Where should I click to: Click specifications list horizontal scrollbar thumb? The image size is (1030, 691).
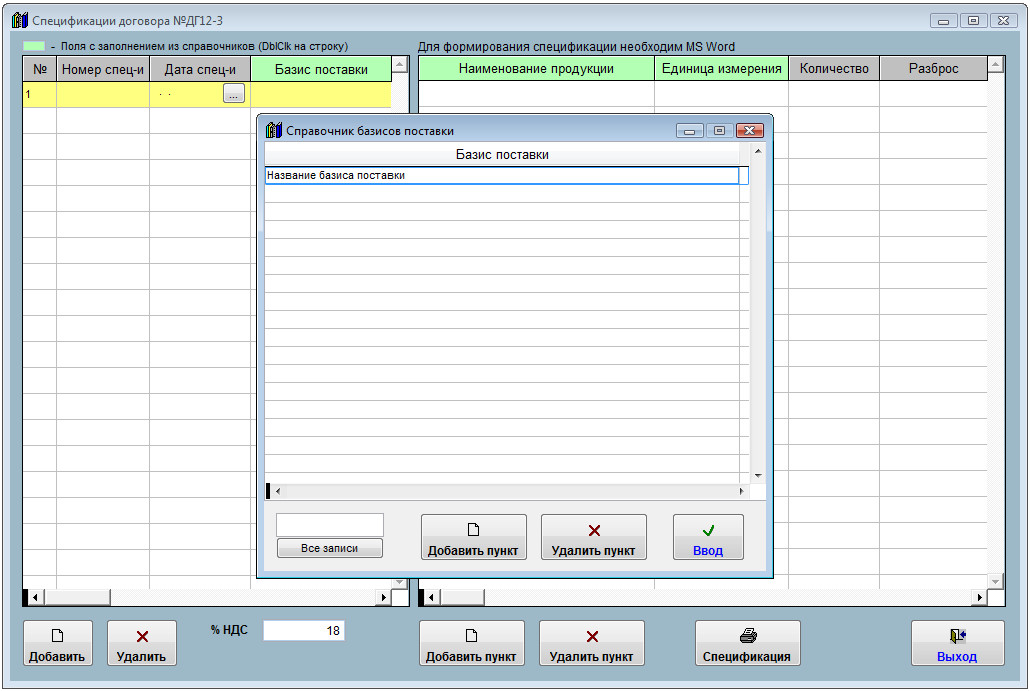point(77,597)
